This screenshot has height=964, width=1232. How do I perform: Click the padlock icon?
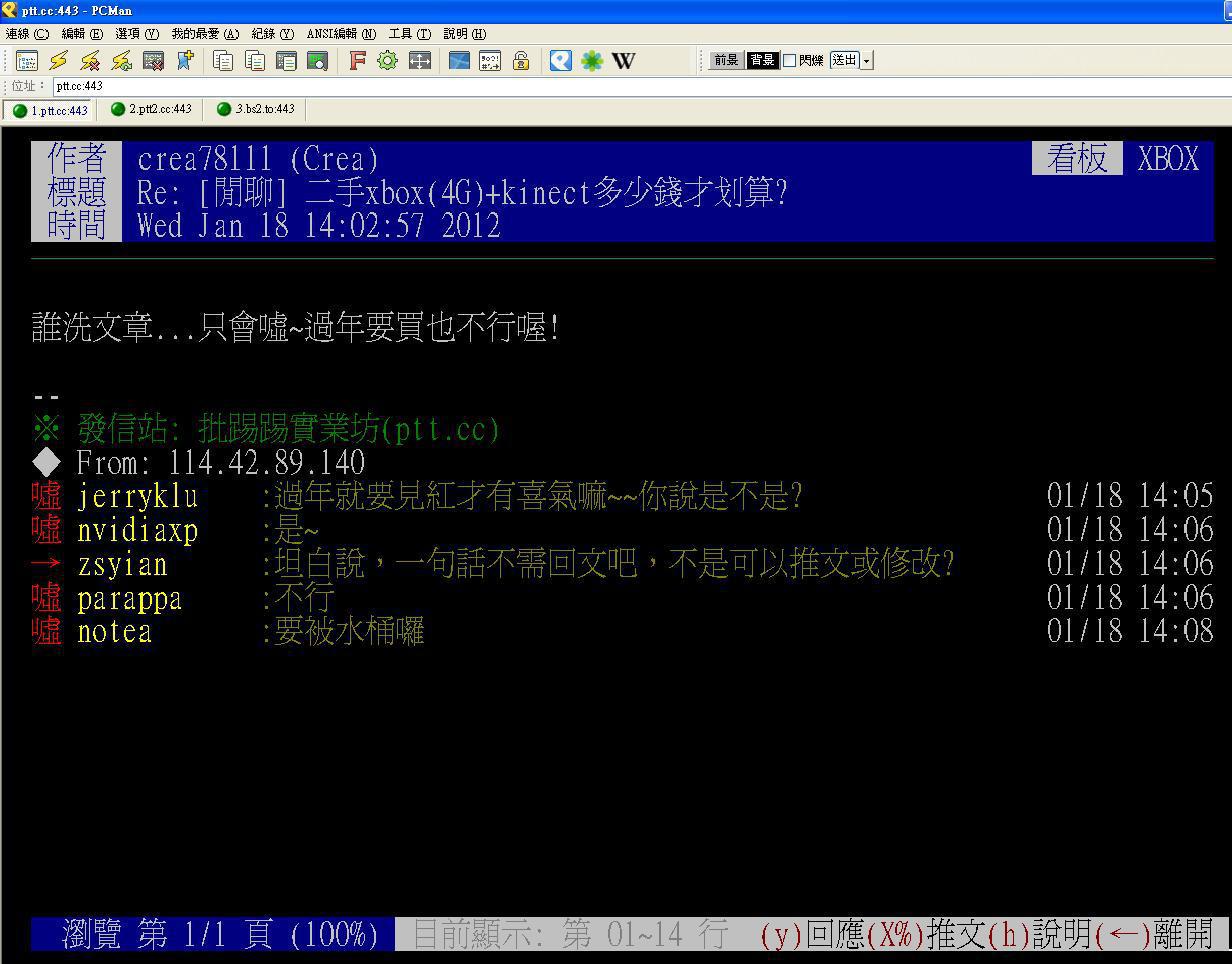point(521,61)
